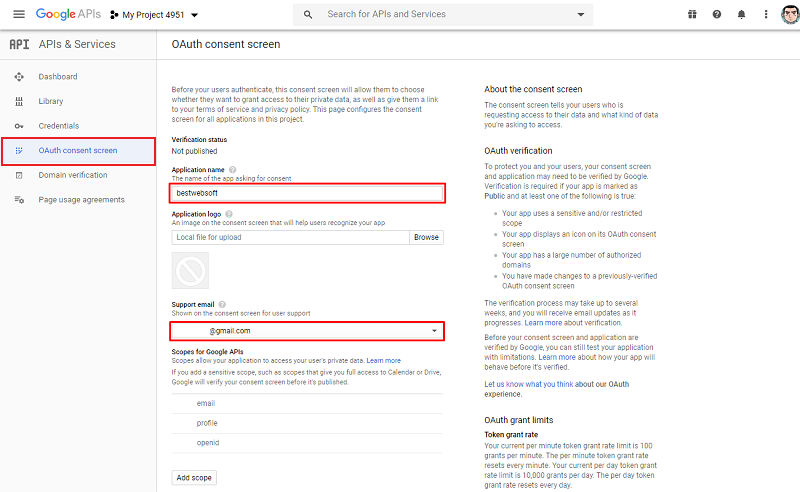Click the search magnifier icon

(x=308, y=15)
